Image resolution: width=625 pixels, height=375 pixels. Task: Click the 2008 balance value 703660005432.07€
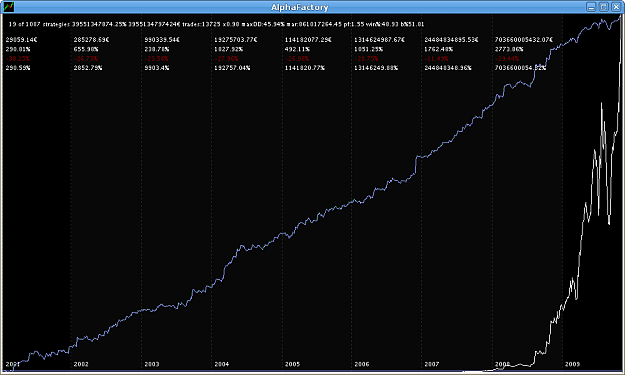click(524, 40)
